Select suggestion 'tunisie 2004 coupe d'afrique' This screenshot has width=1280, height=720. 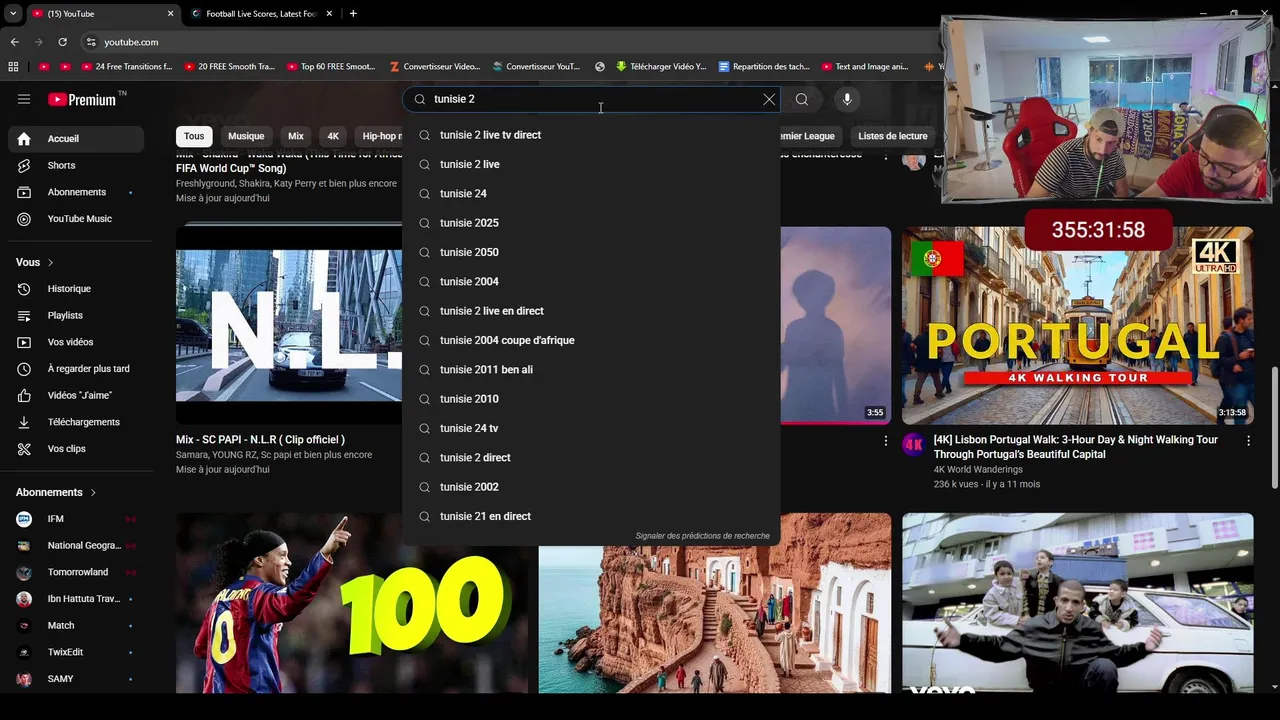click(x=591, y=340)
